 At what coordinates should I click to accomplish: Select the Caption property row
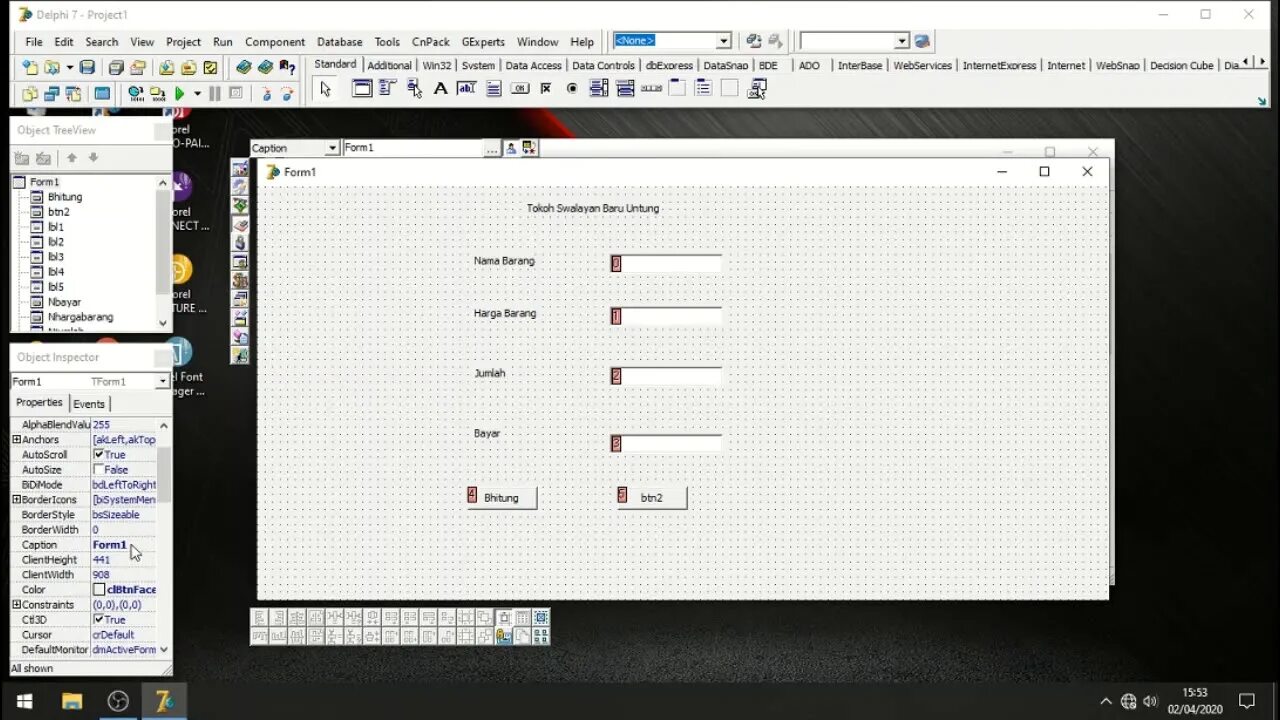coord(85,545)
